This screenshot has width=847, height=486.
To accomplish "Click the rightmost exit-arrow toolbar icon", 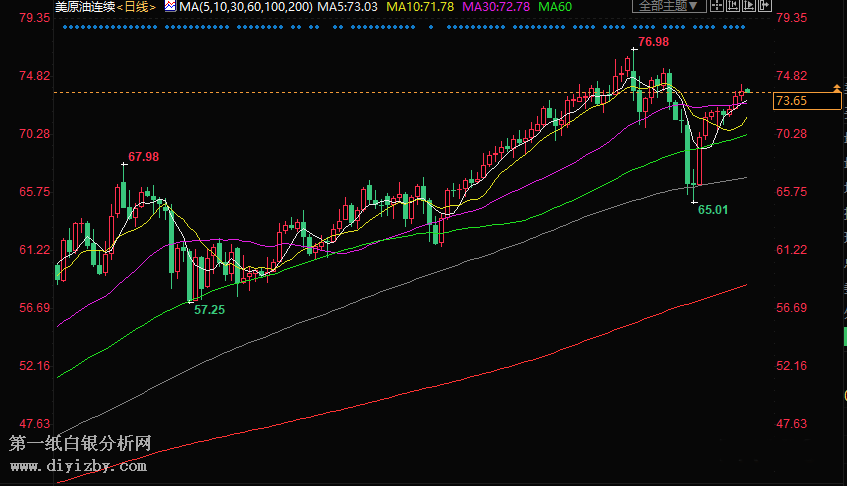I will tap(765, 5).
